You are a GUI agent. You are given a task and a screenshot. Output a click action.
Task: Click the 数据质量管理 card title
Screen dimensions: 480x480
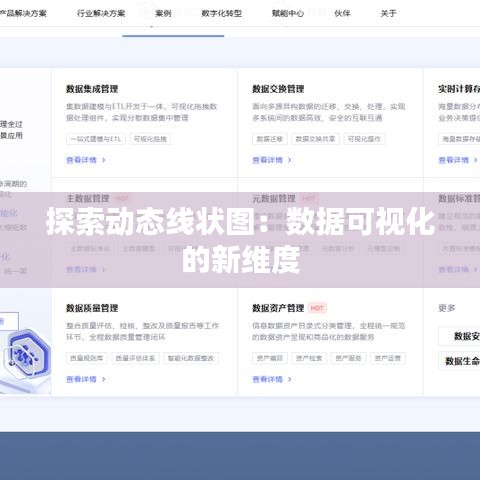(x=92, y=308)
